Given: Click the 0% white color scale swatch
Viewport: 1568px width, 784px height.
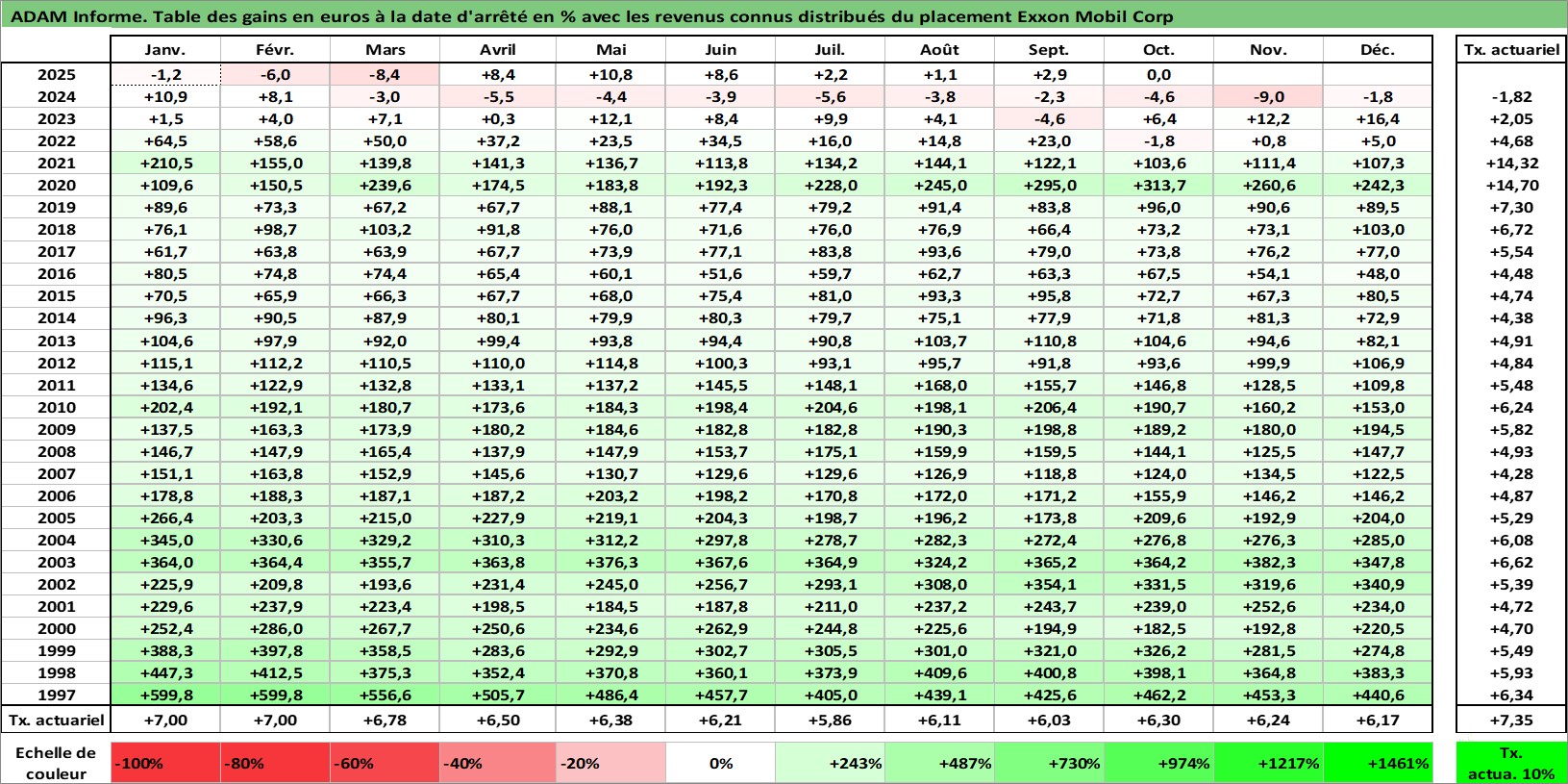Looking at the screenshot, I should [x=720, y=763].
